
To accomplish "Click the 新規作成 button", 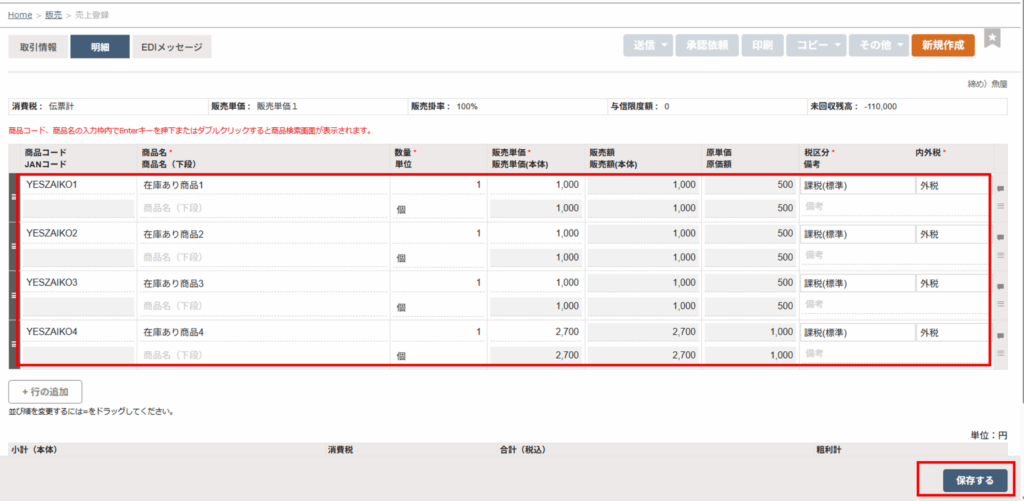I will [943, 46].
